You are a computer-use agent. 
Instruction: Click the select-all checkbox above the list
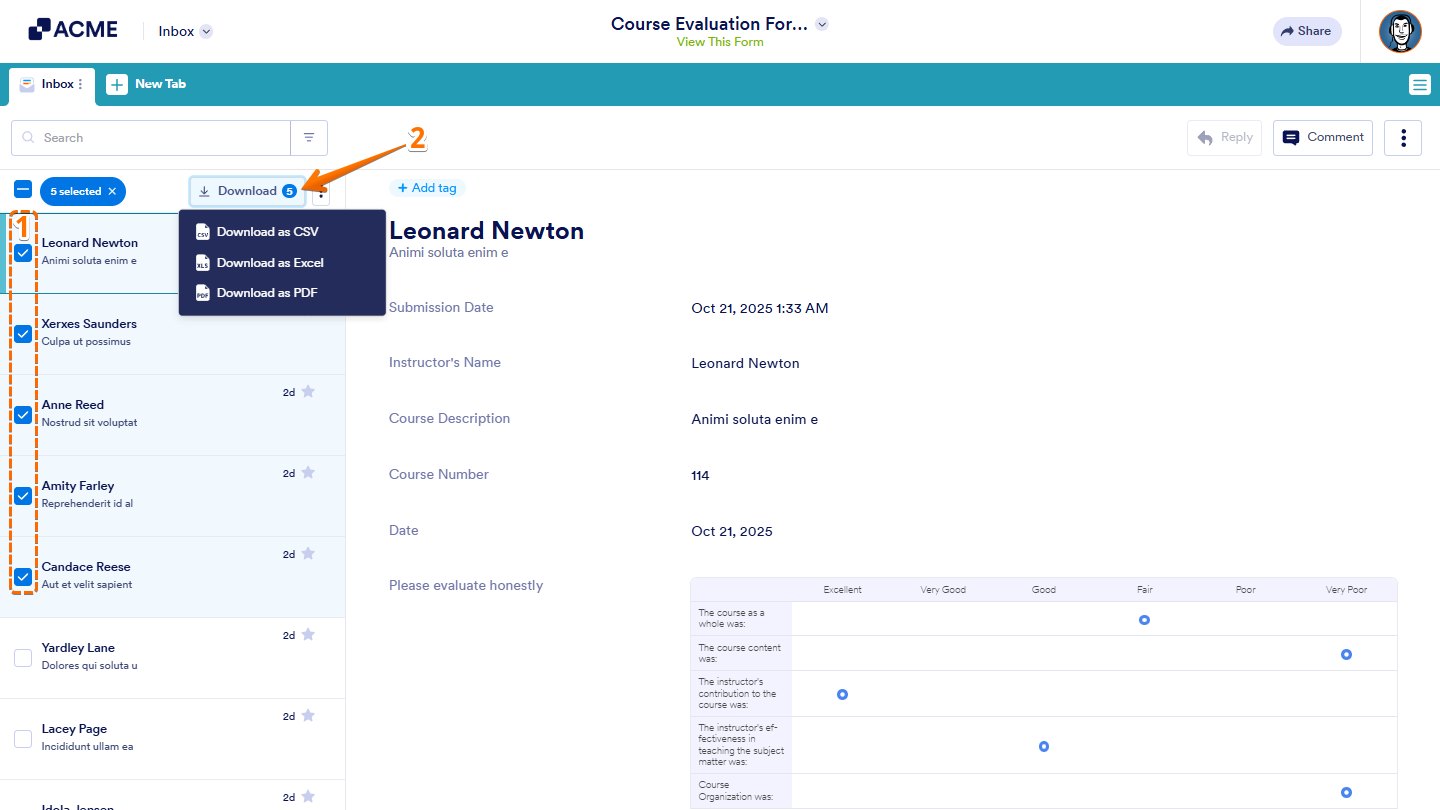[22, 188]
